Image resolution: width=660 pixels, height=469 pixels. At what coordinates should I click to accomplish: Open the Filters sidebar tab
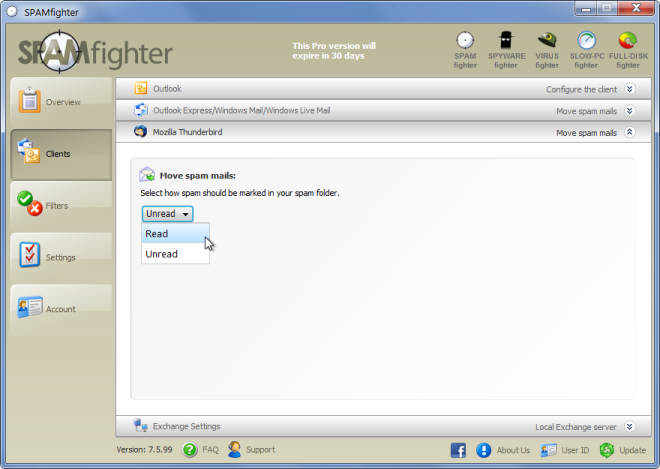tap(61, 206)
